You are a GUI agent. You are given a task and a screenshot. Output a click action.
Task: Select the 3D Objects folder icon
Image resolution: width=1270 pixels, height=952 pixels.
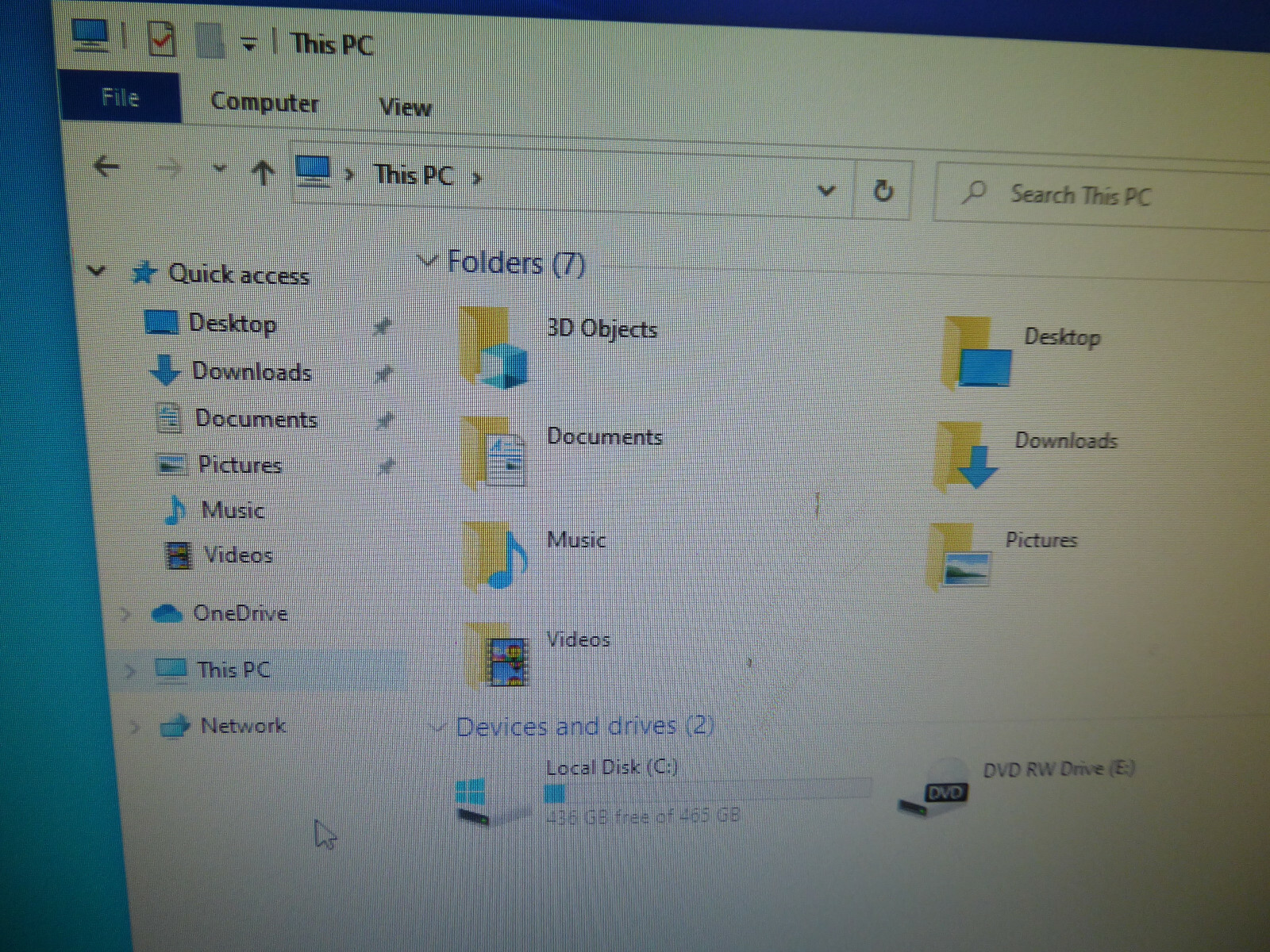(x=494, y=347)
